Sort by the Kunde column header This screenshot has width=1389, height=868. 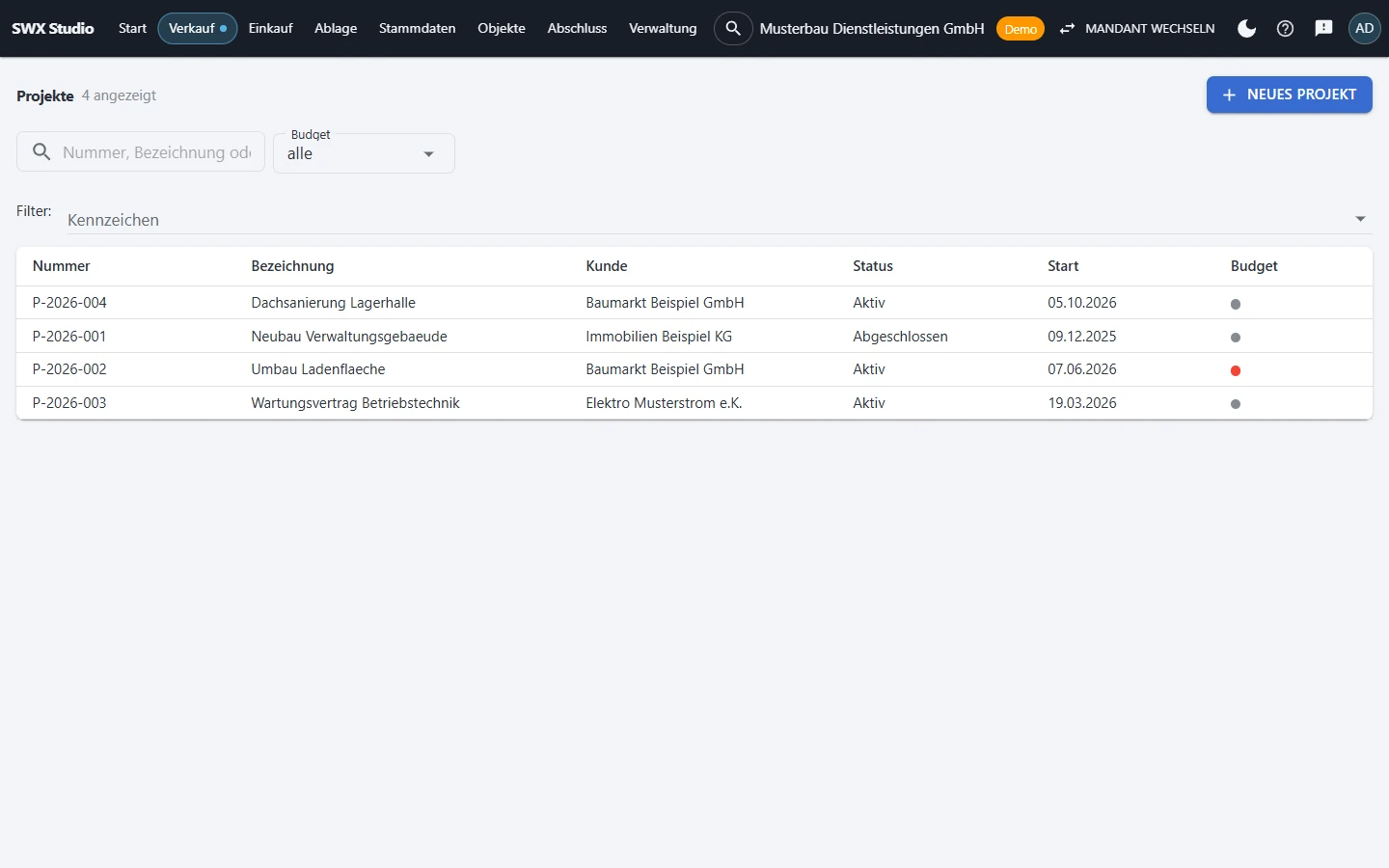click(607, 266)
